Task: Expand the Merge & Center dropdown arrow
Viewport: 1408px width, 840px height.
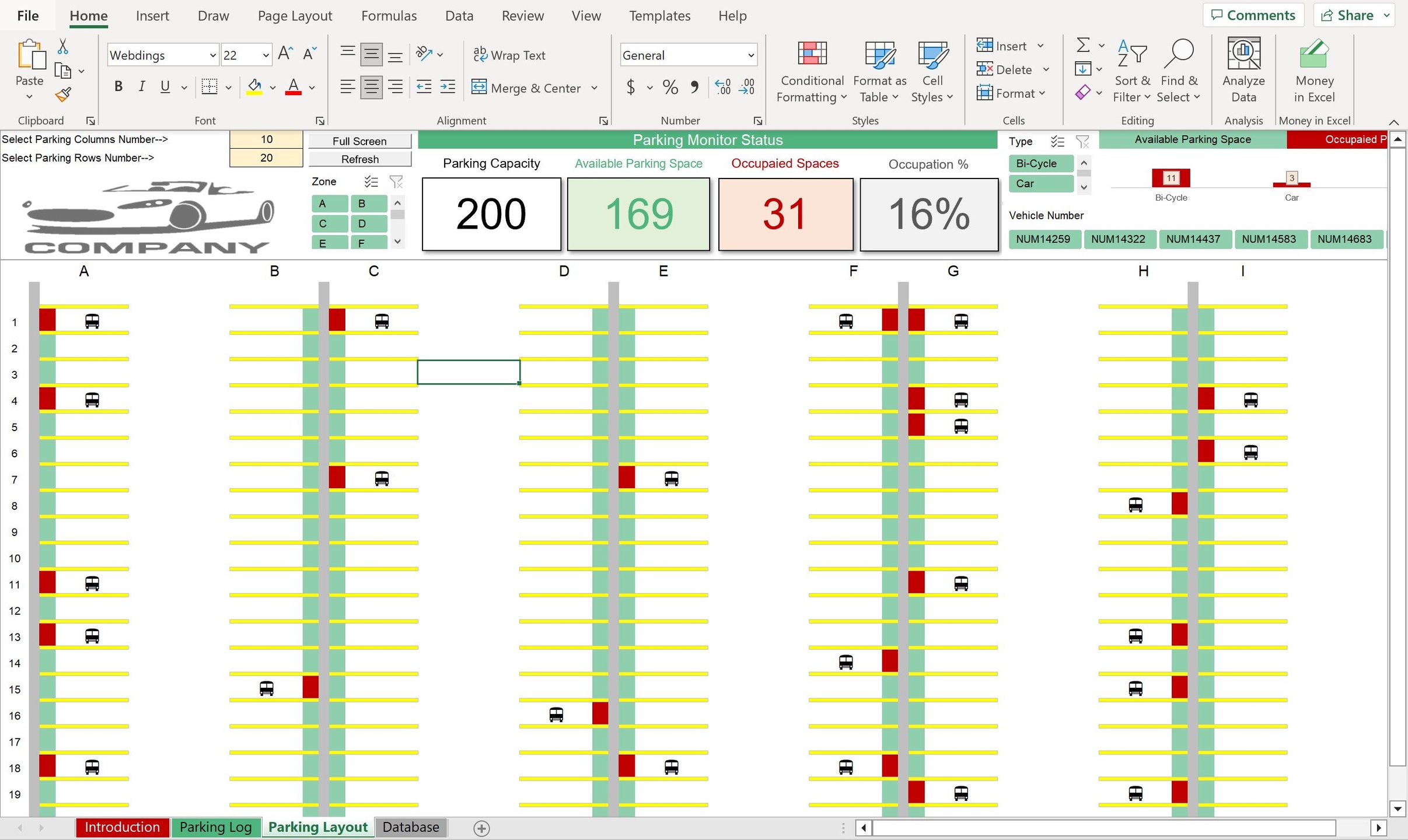Action: coord(594,88)
